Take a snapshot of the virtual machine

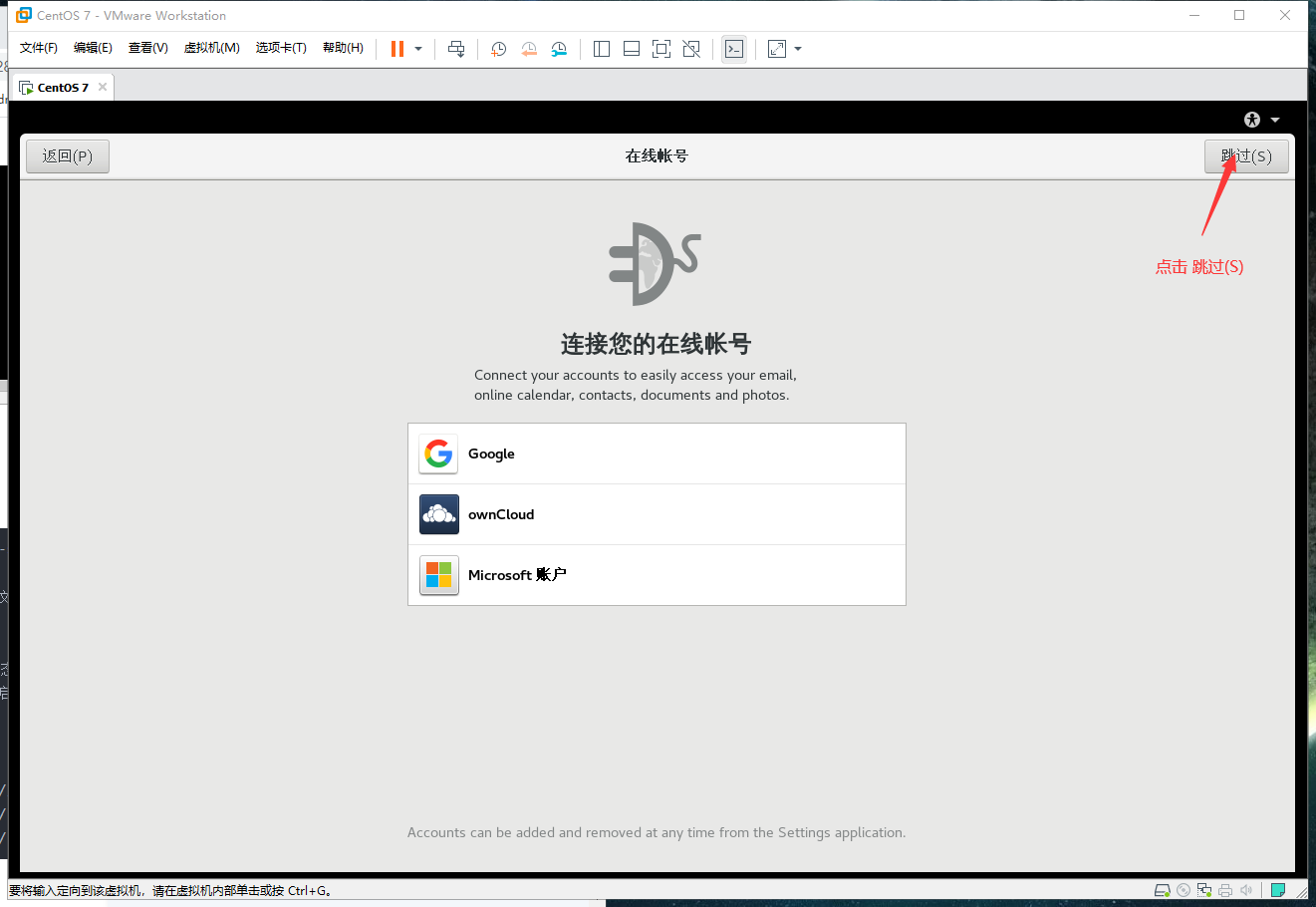click(498, 48)
